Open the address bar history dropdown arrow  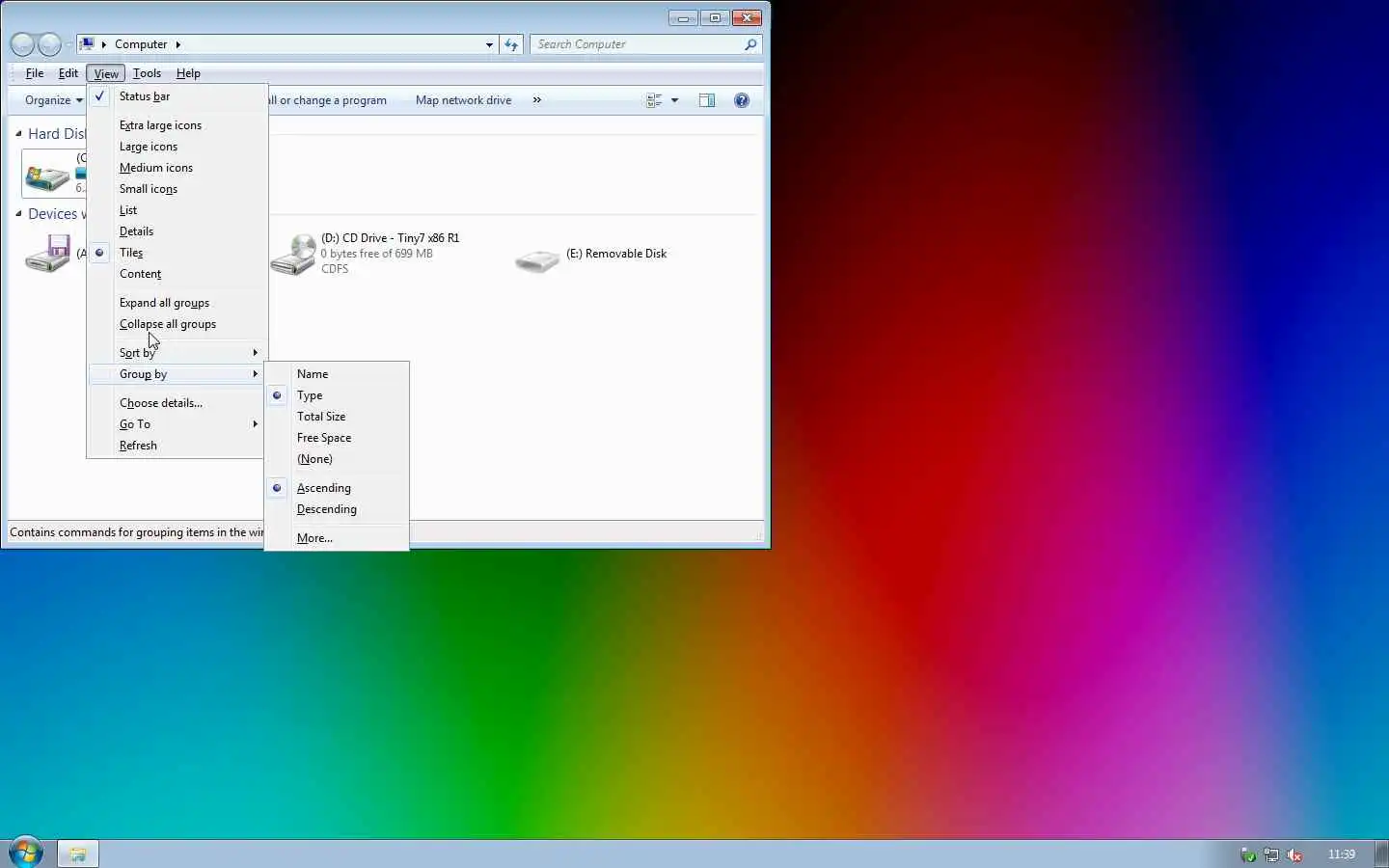tap(489, 44)
